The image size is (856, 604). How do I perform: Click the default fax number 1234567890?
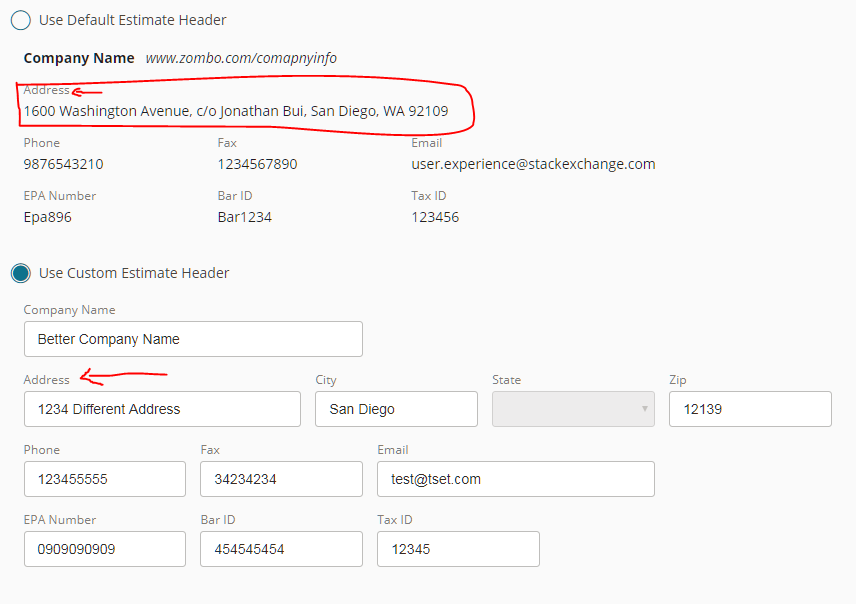[257, 164]
